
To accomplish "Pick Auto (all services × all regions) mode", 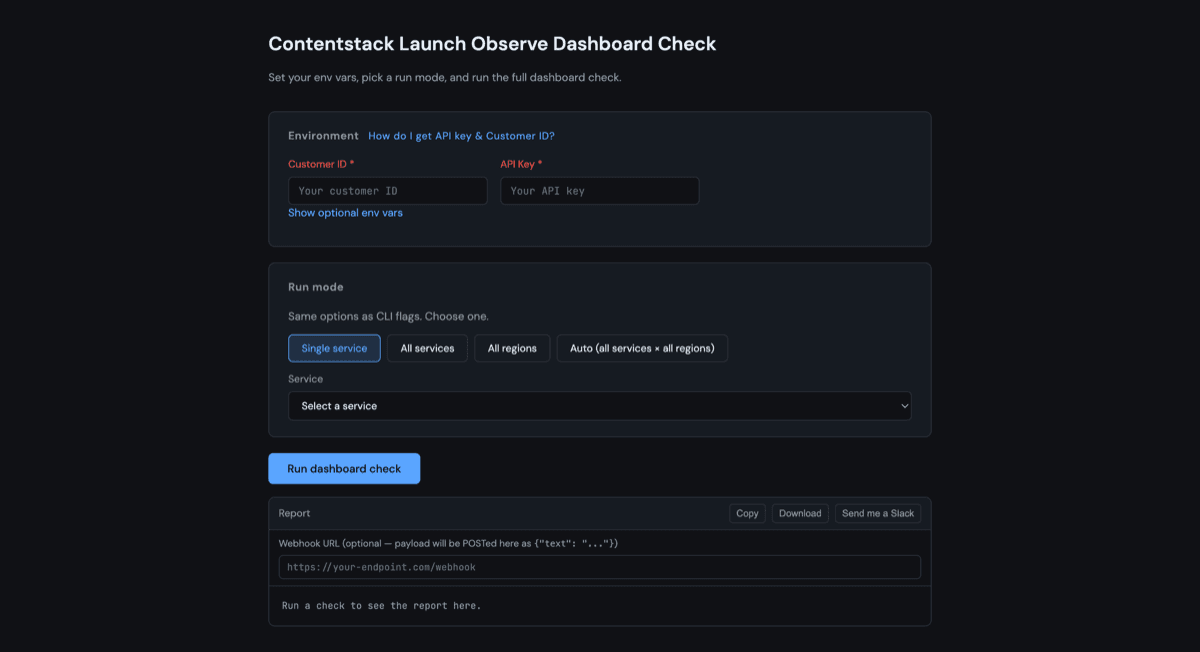I will point(642,348).
